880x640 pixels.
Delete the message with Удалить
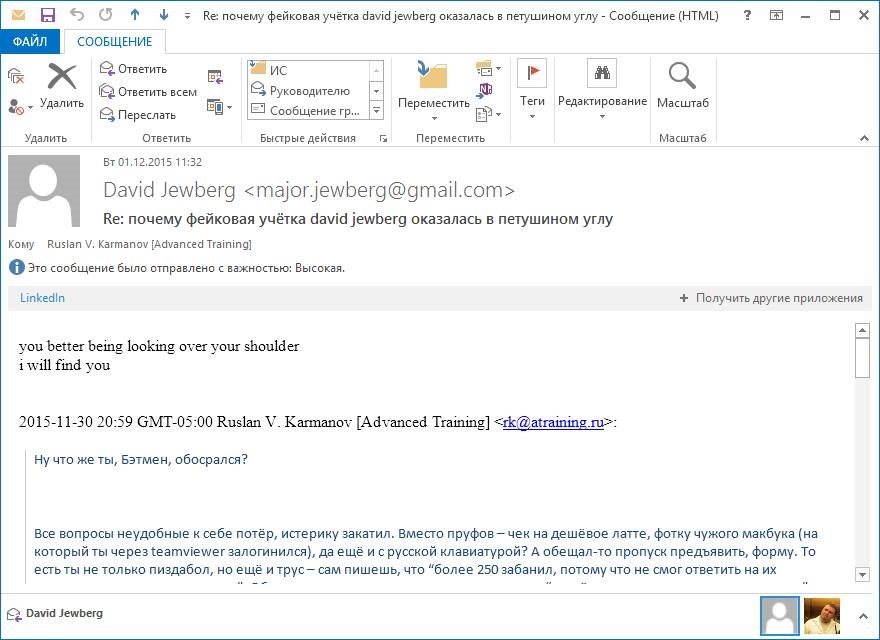(62, 85)
